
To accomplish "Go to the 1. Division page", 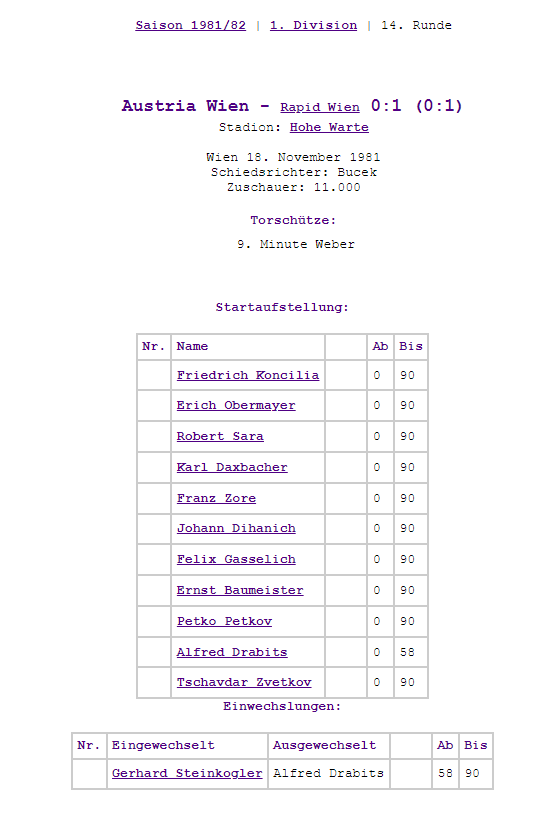I will 313,25.
